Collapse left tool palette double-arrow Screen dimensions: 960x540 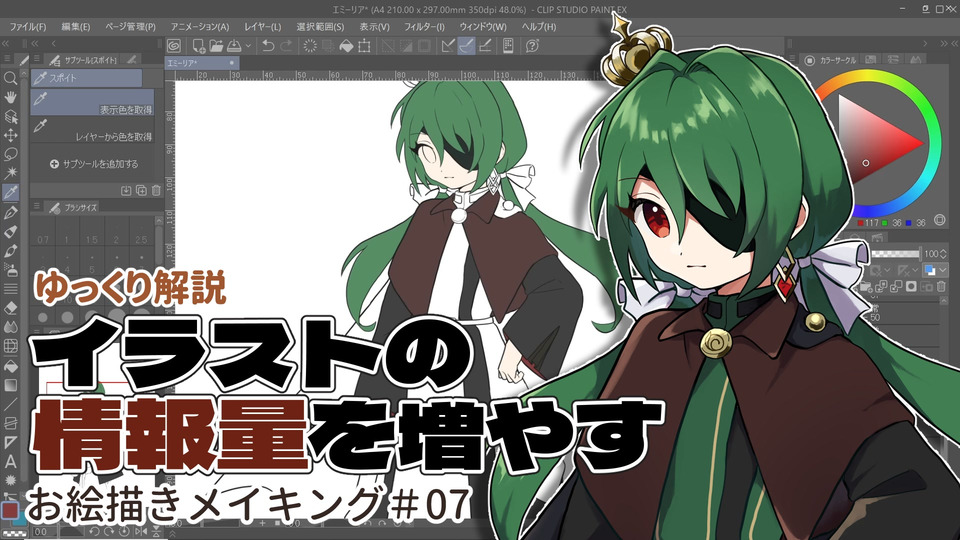point(6,43)
